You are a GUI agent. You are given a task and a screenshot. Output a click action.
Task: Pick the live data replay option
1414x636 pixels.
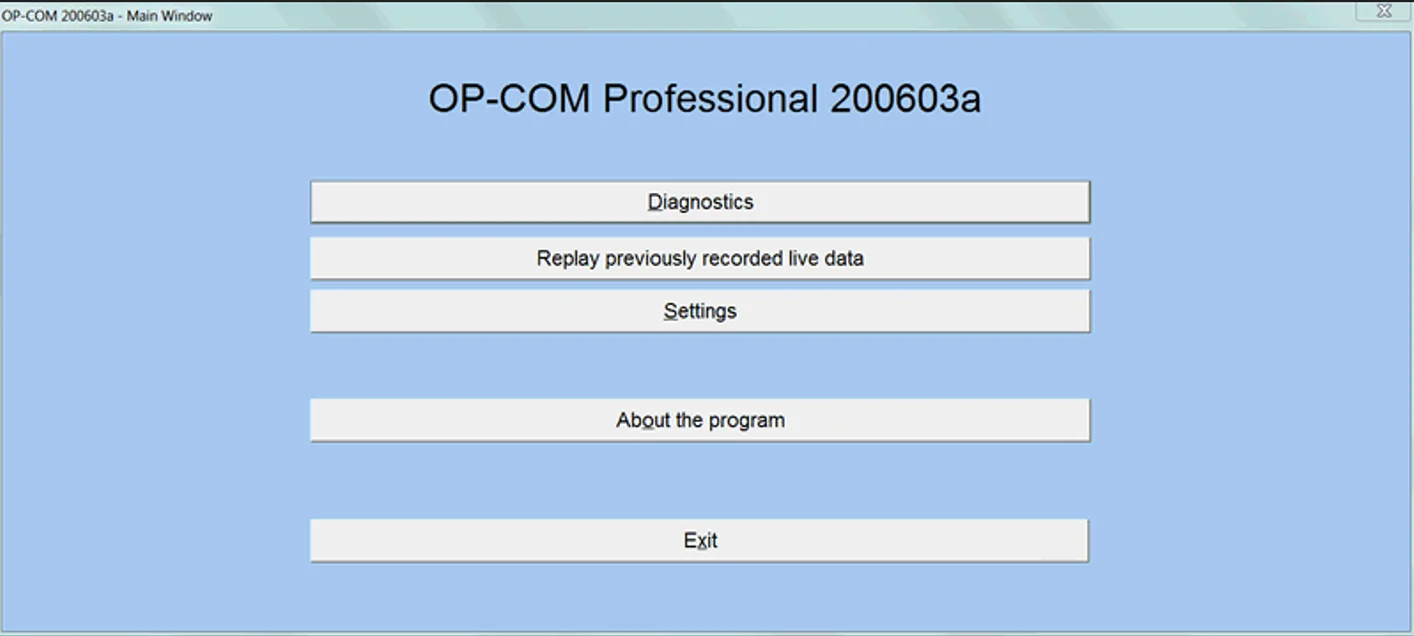click(700, 258)
